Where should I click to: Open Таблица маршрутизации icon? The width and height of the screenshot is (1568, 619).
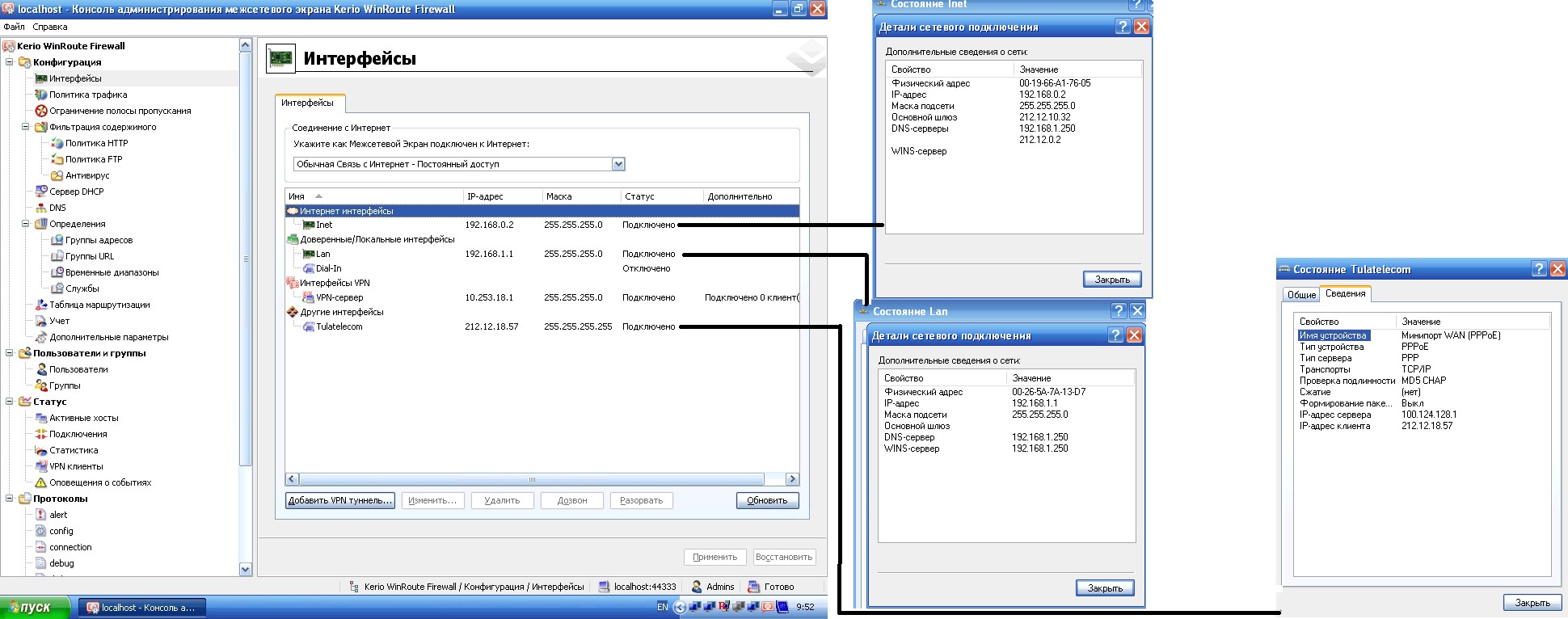40,305
